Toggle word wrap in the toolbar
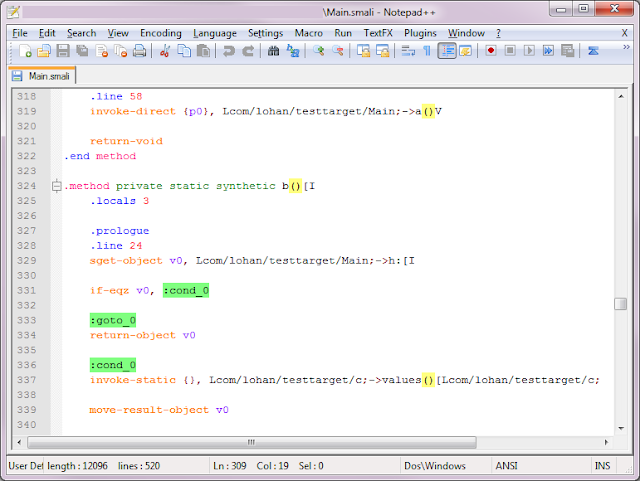Image resolution: width=640 pixels, height=481 pixels. (409, 51)
